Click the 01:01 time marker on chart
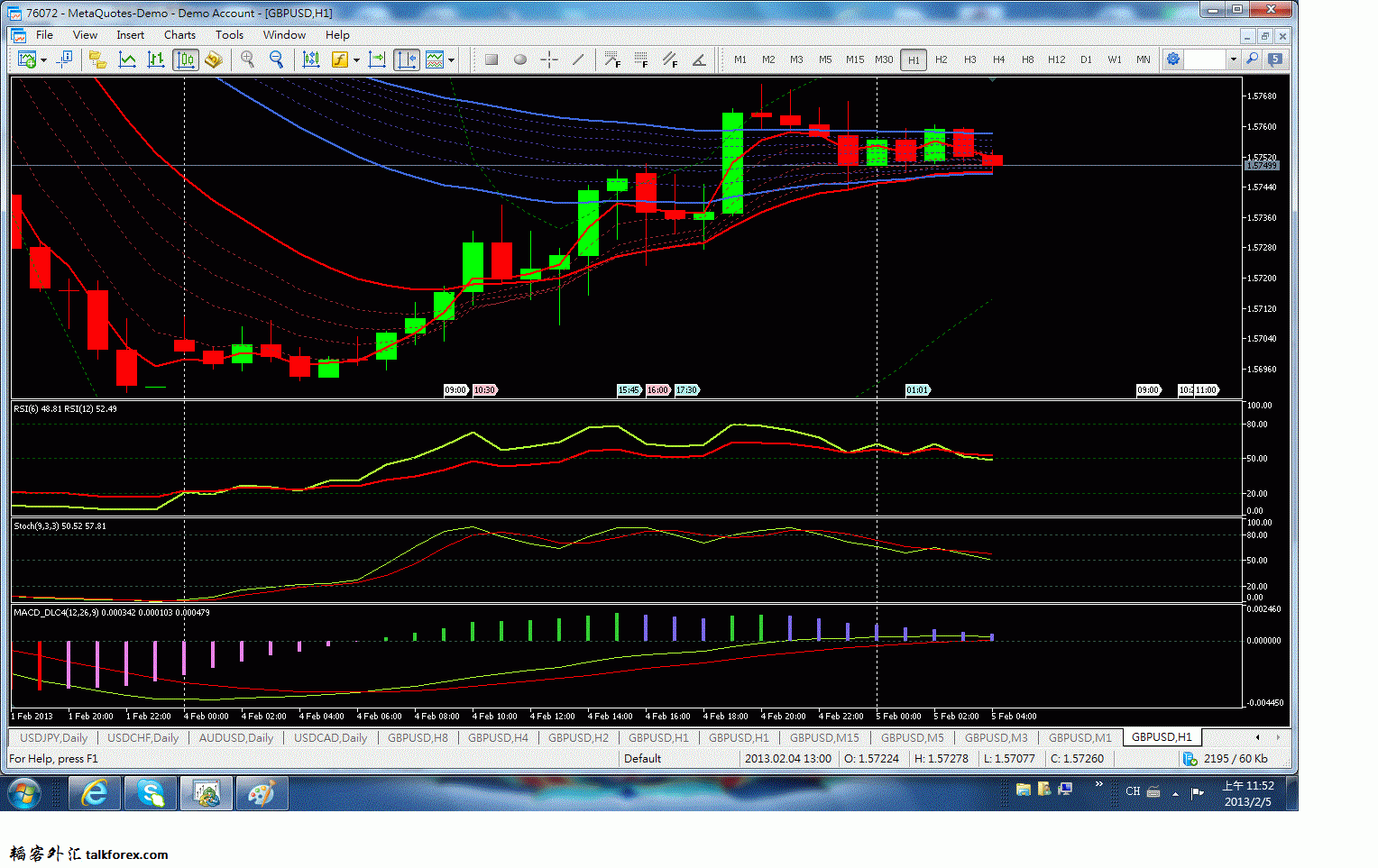The height and width of the screenshot is (868, 1378). coord(917,390)
